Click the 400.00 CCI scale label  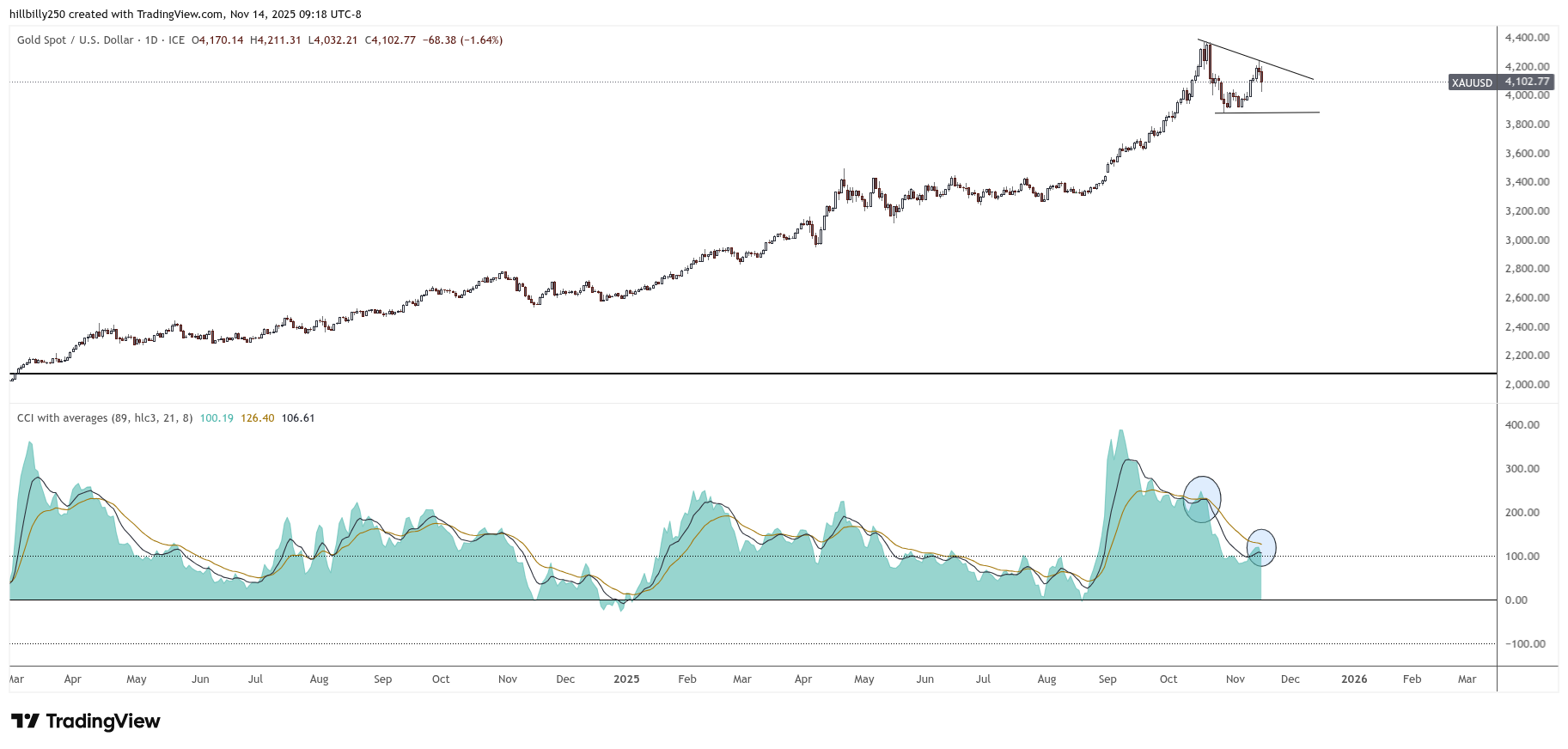pos(1522,425)
